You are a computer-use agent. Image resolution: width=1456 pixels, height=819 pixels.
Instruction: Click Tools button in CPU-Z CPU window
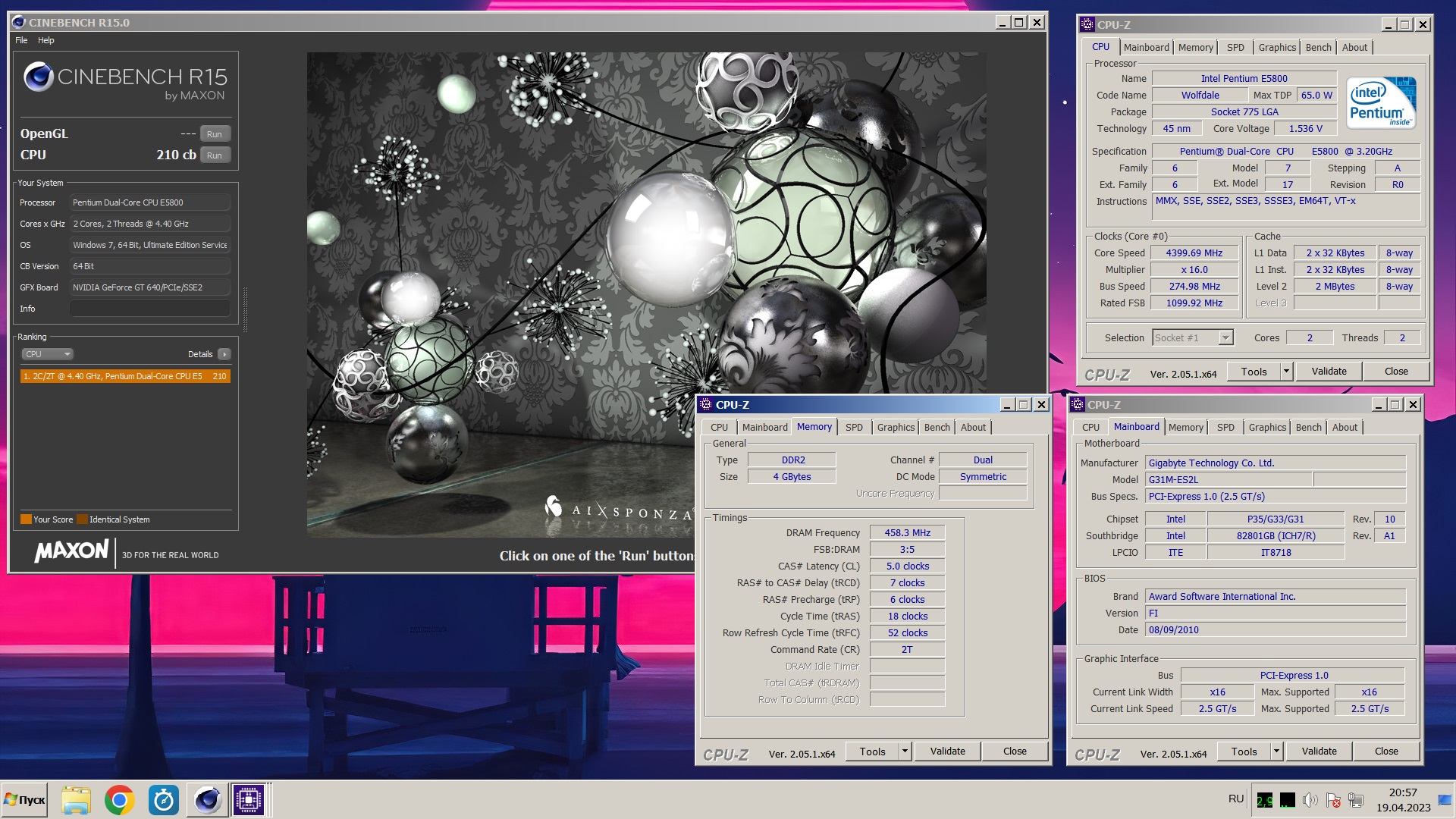1254,372
